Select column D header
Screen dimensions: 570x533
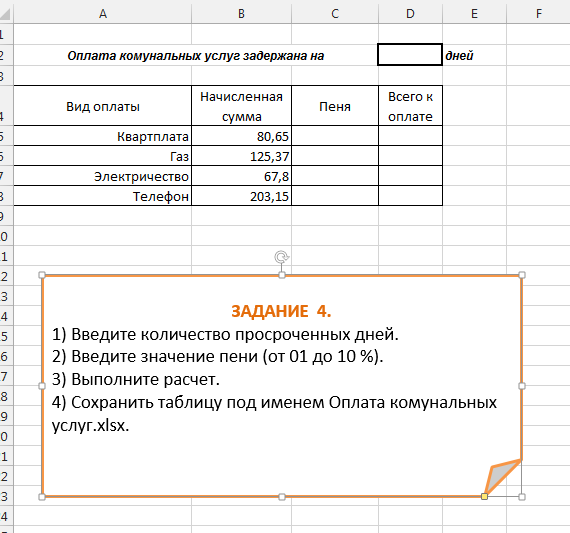pyautogui.click(x=410, y=14)
